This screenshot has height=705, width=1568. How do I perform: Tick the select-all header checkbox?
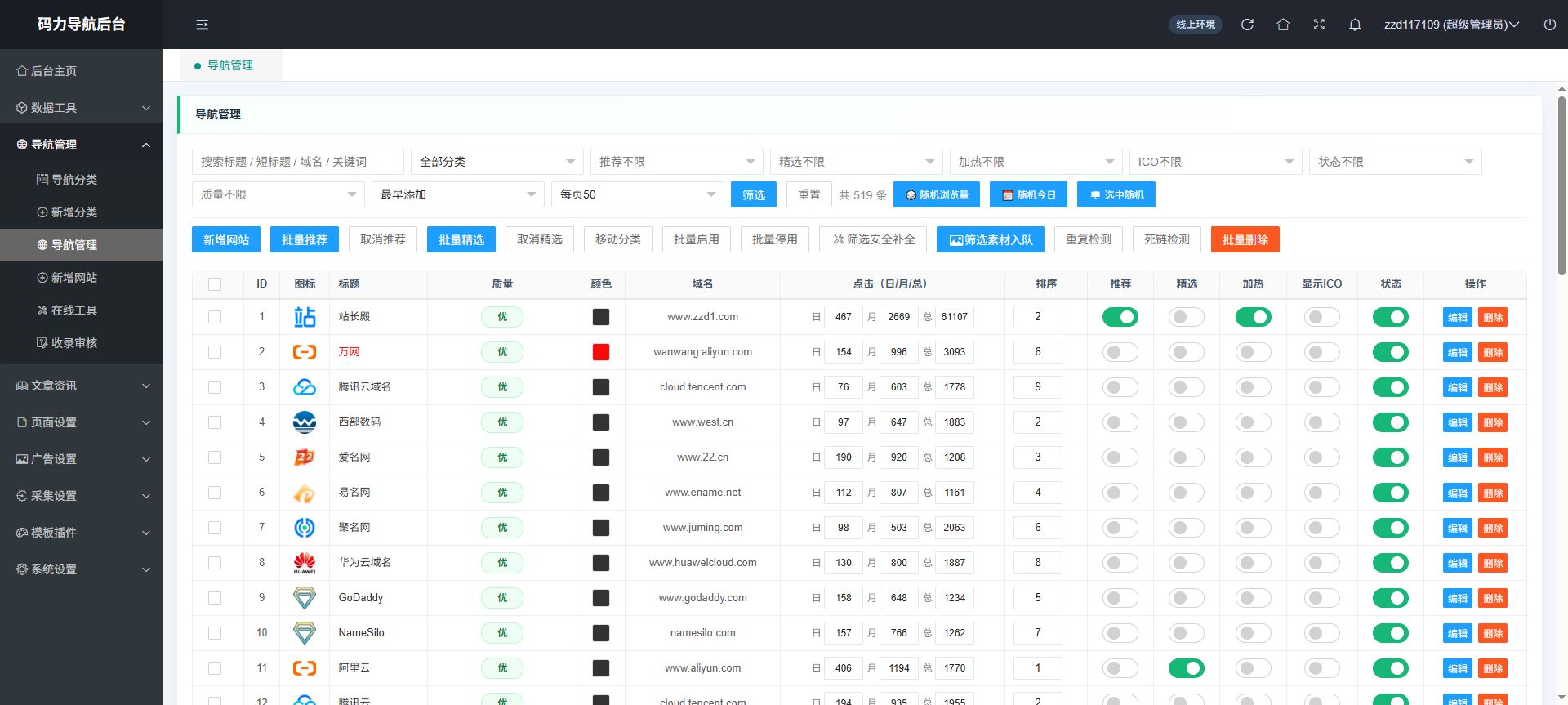coord(215,284)
